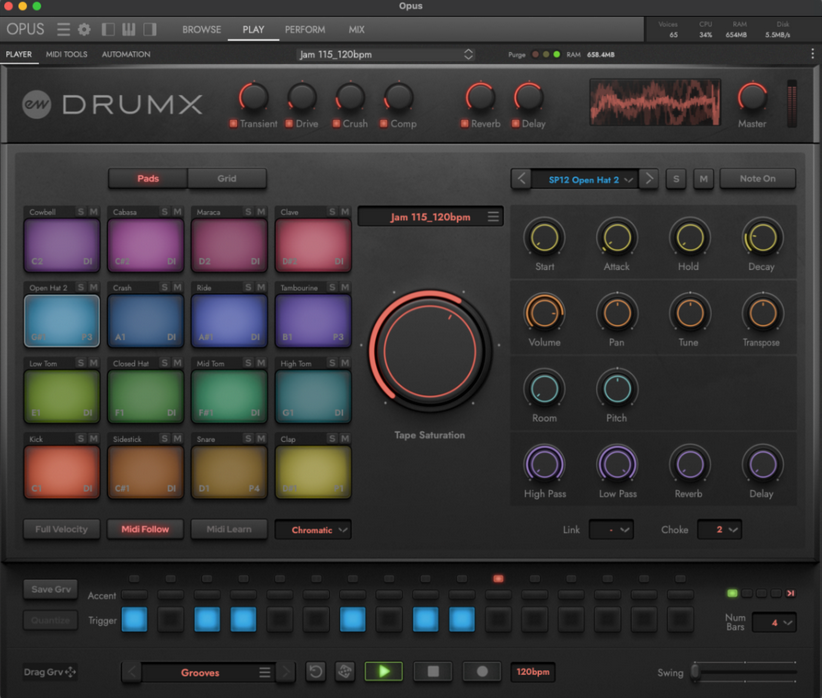
Task: Open the AUTOMATION tab
Action: point(126,54)
